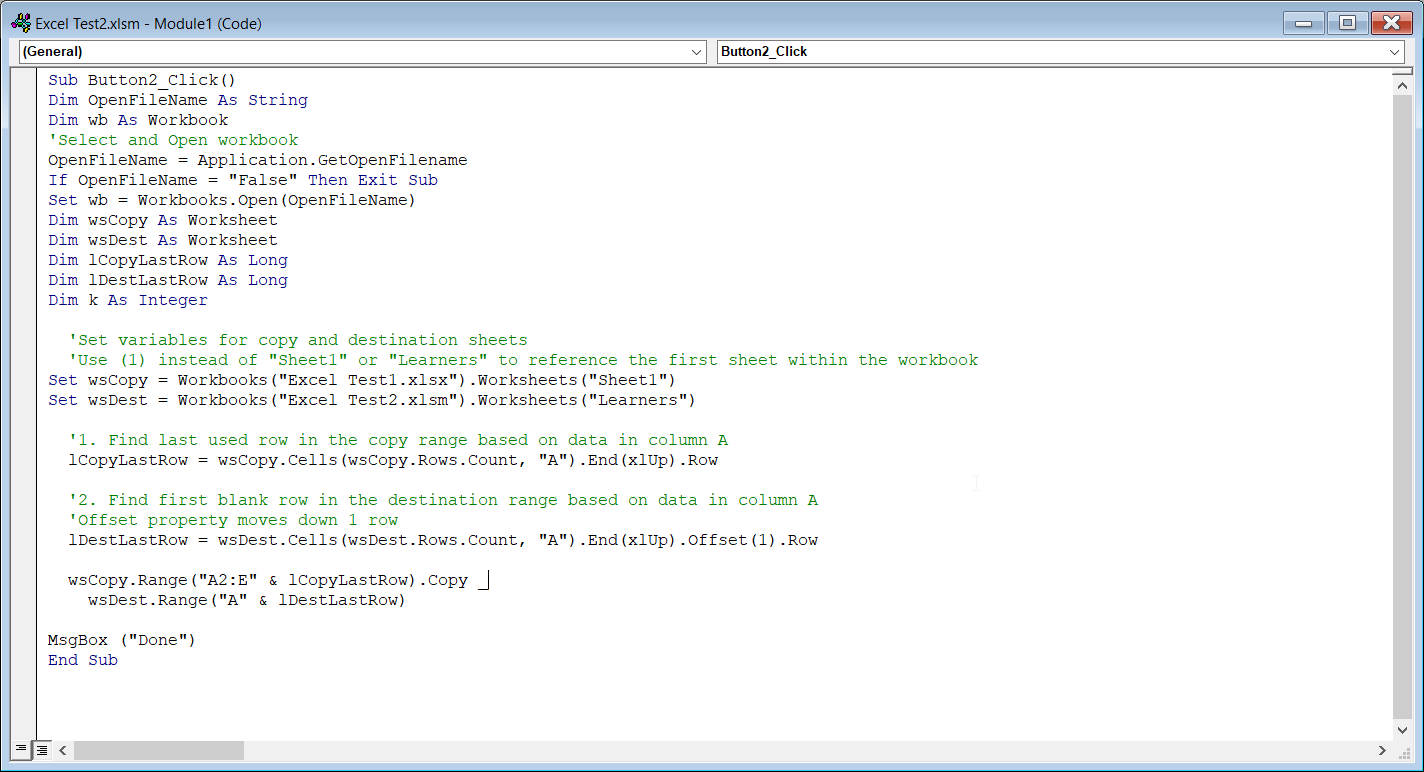Image resolution: width=1424 pixels, height=772 pixels.
Task: Click the horizontal scrollbar right arrow
Action: (x=1383, y=750)
